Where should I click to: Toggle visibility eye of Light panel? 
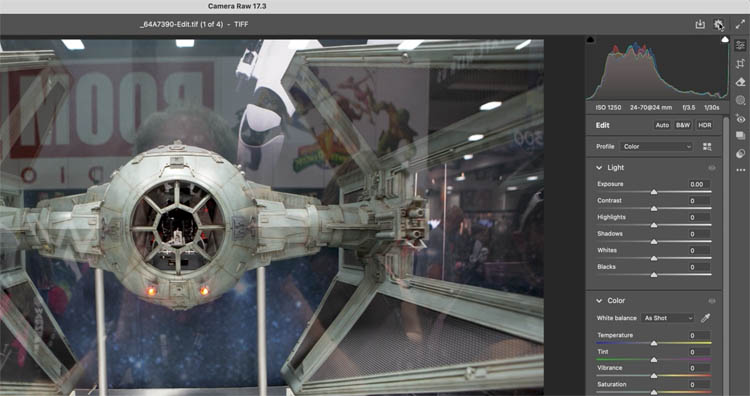coord(712,168)
